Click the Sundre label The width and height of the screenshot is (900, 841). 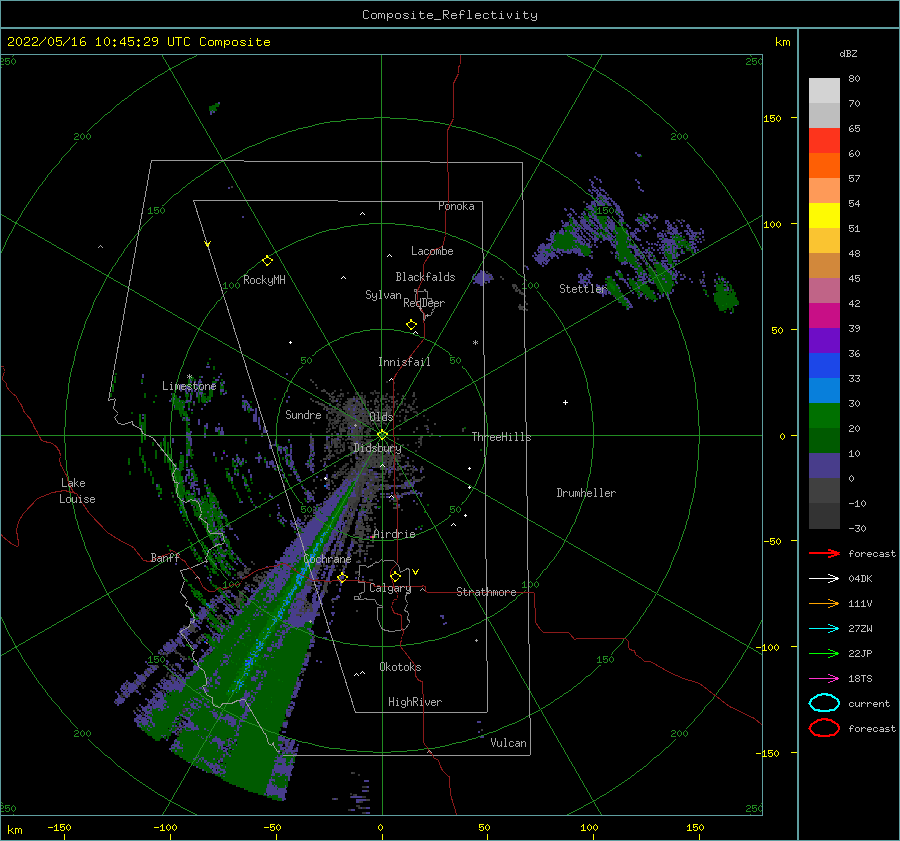tap(303, 415)
